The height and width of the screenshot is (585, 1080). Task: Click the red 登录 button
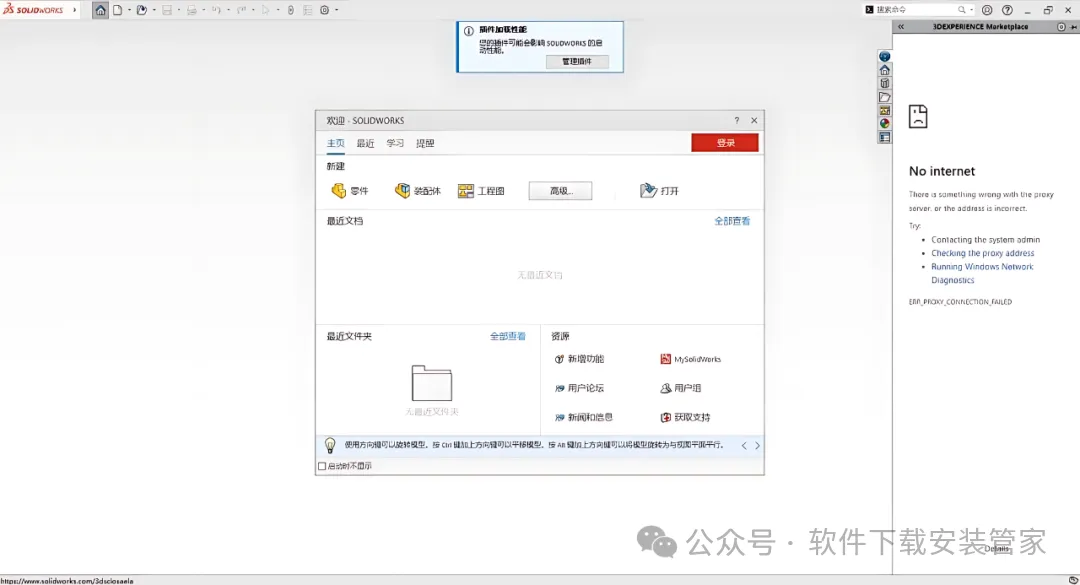click(x=725, y=143)
